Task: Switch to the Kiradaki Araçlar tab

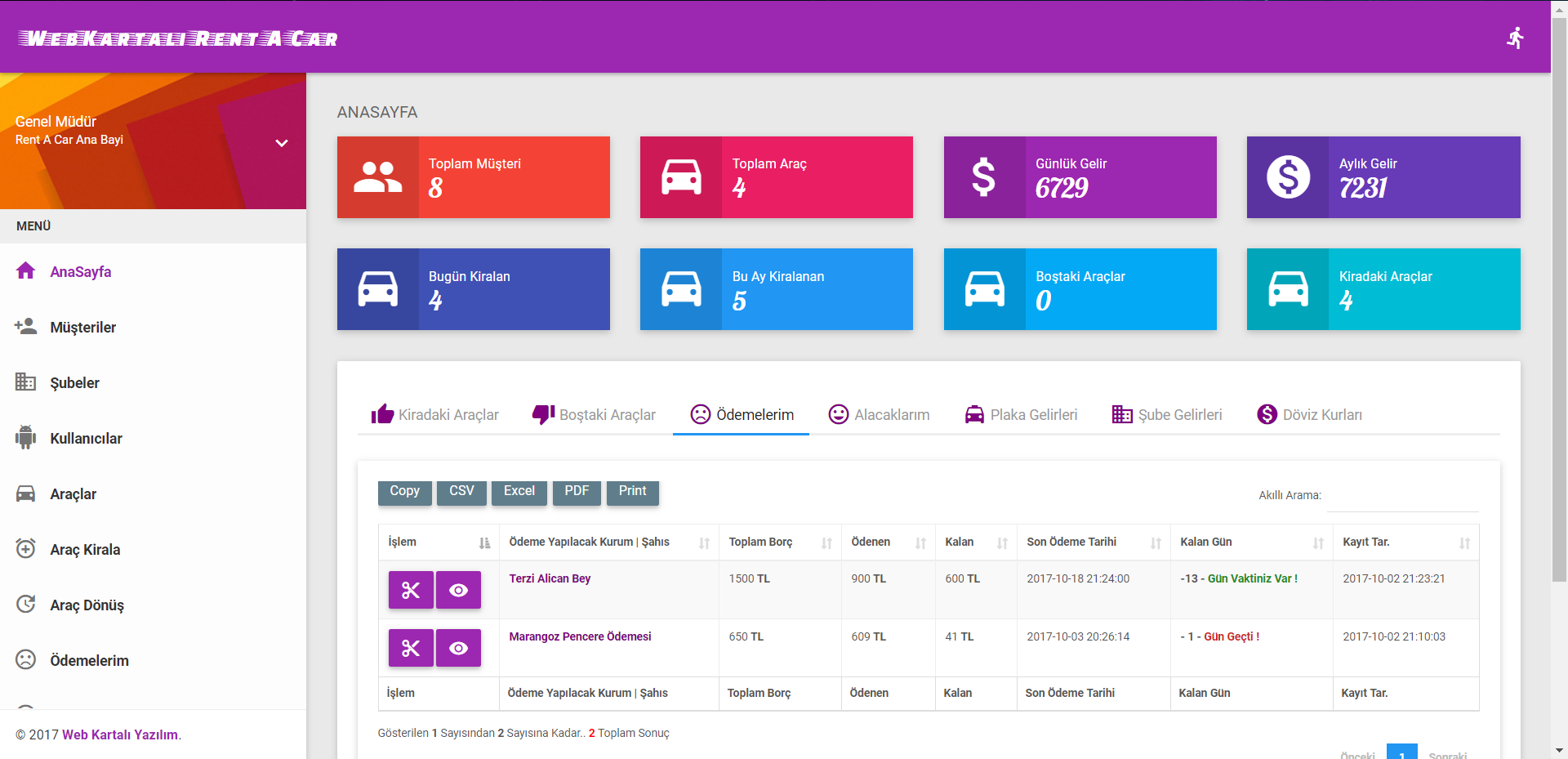Action: pyautogui.click(x=435, y=415)
